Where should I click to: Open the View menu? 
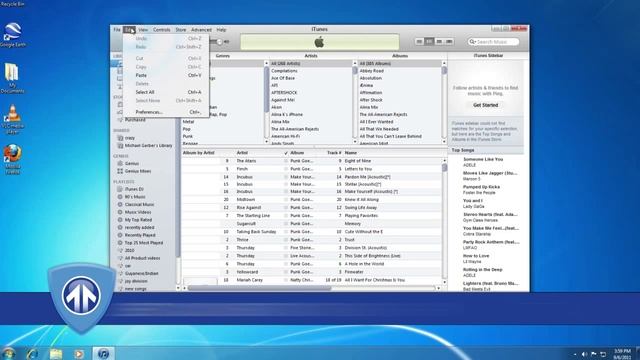pyautogui.click(x=143, y=30)
